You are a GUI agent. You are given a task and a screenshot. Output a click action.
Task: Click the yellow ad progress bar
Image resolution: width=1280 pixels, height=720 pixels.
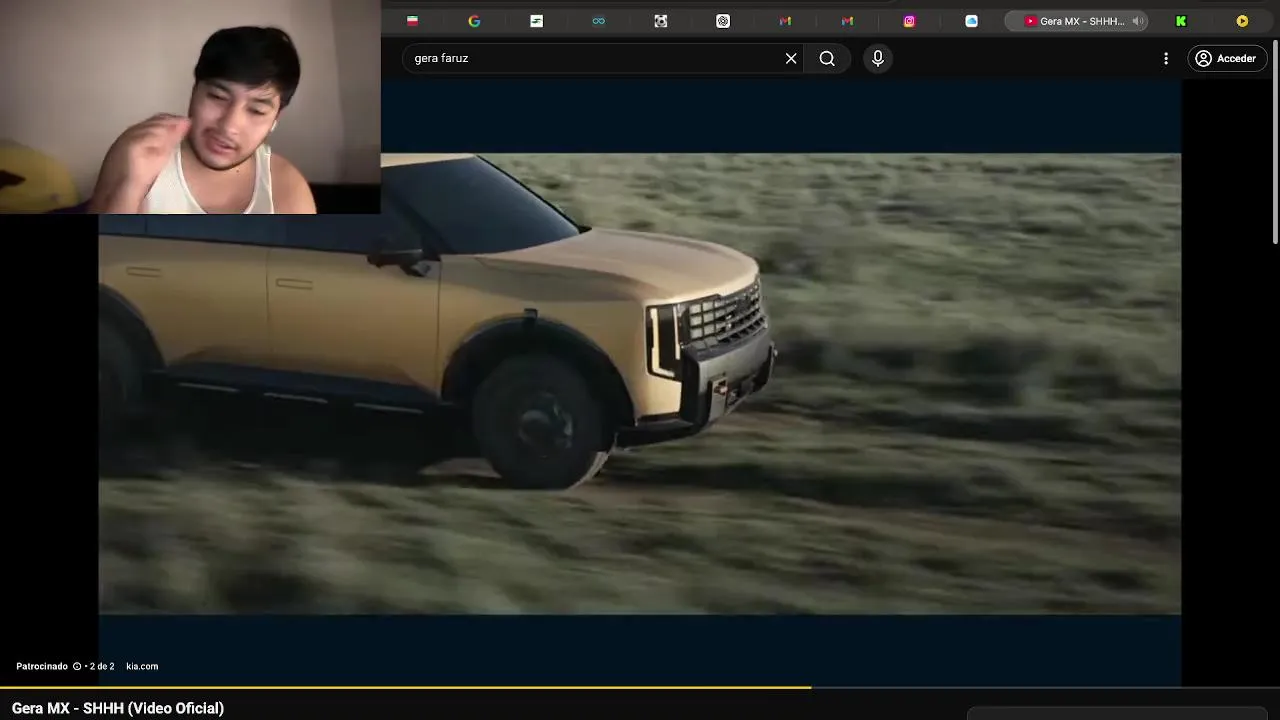pos(405,687)
